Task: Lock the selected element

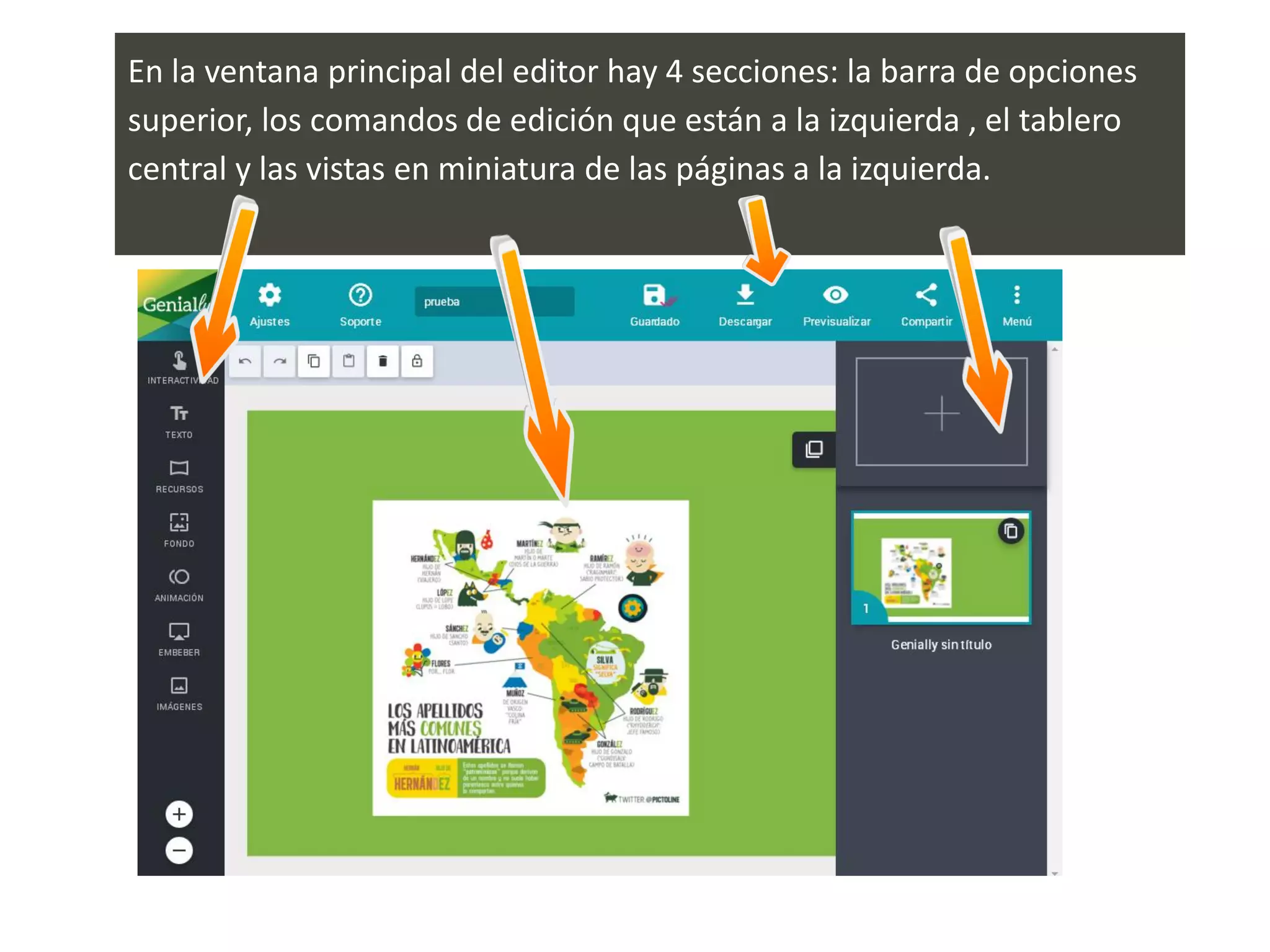Action: pyautogui.click(x=417, y=361)
